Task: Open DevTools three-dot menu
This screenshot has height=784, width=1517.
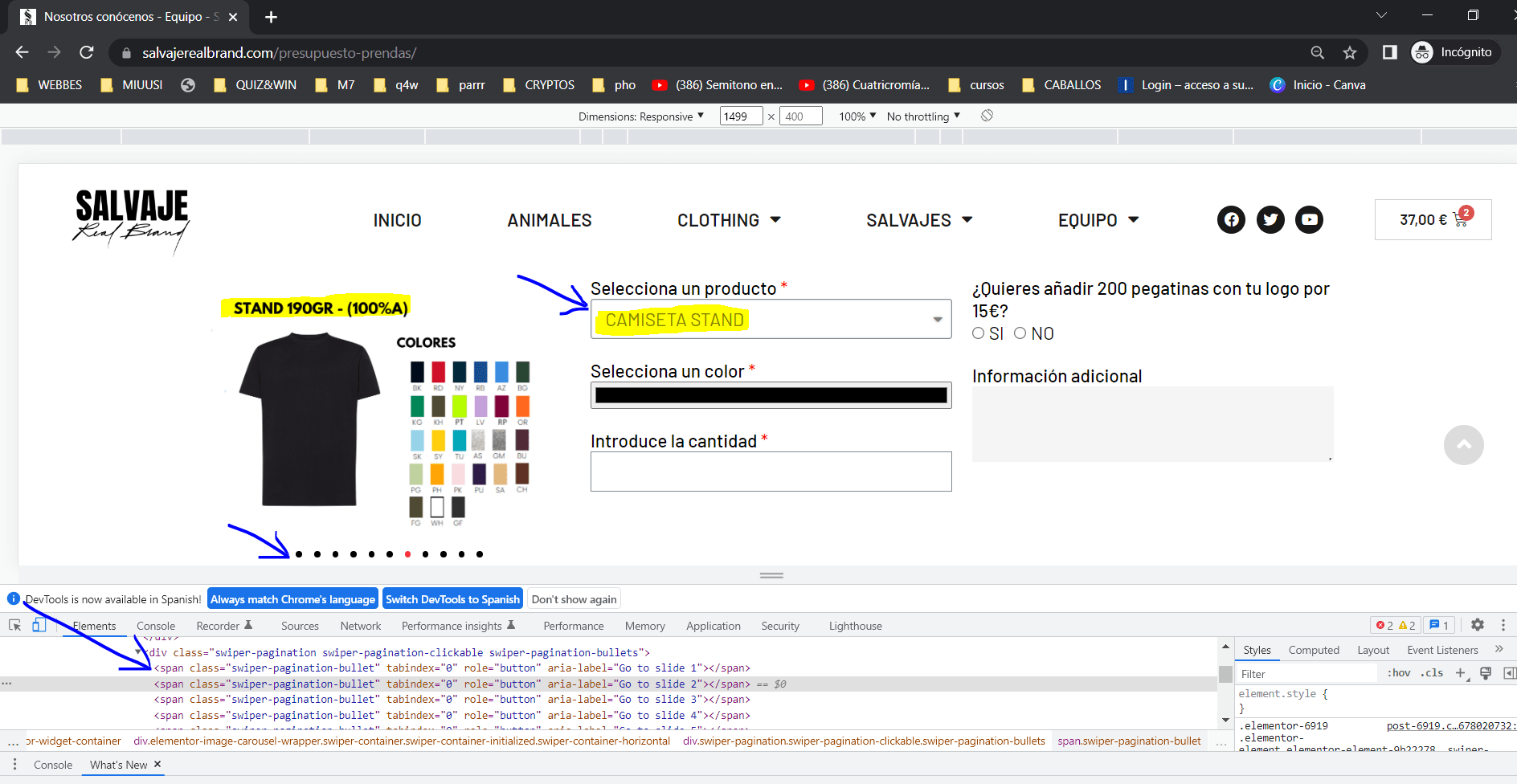Action: pos(1503,625)
